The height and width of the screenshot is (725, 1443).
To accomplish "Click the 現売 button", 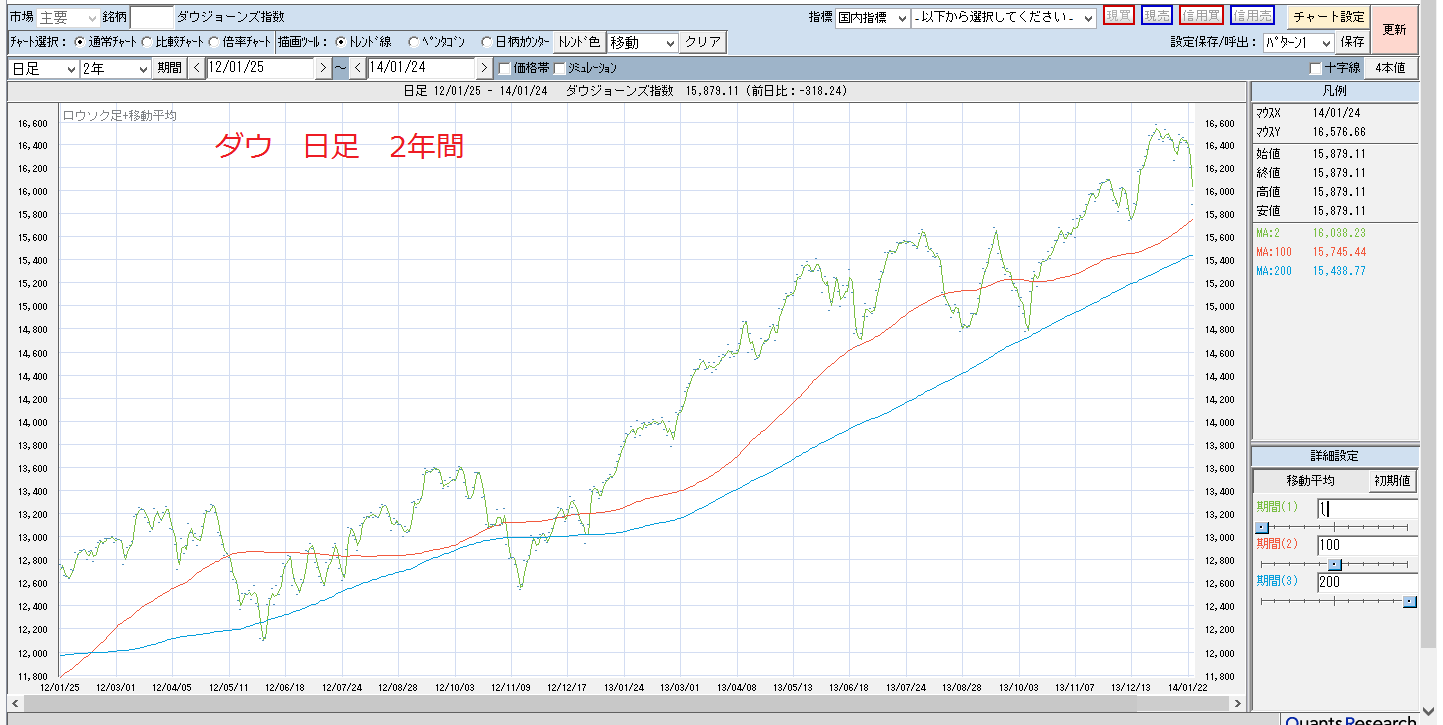I will click(x=1157, y=16).
